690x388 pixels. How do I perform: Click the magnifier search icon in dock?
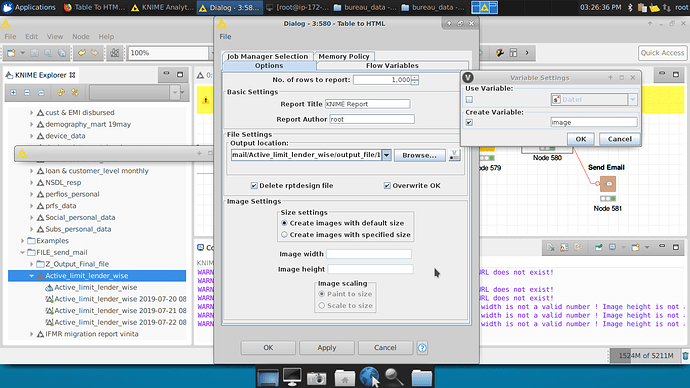coord(394,377)
